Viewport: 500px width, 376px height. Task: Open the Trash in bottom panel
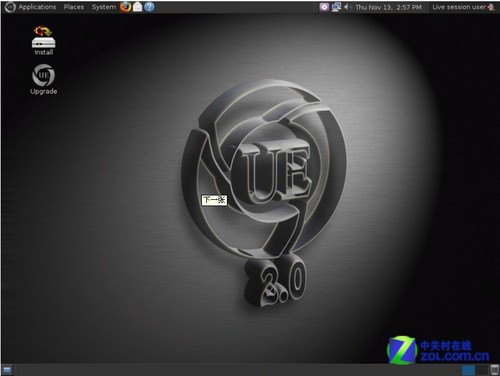[495, 370]
